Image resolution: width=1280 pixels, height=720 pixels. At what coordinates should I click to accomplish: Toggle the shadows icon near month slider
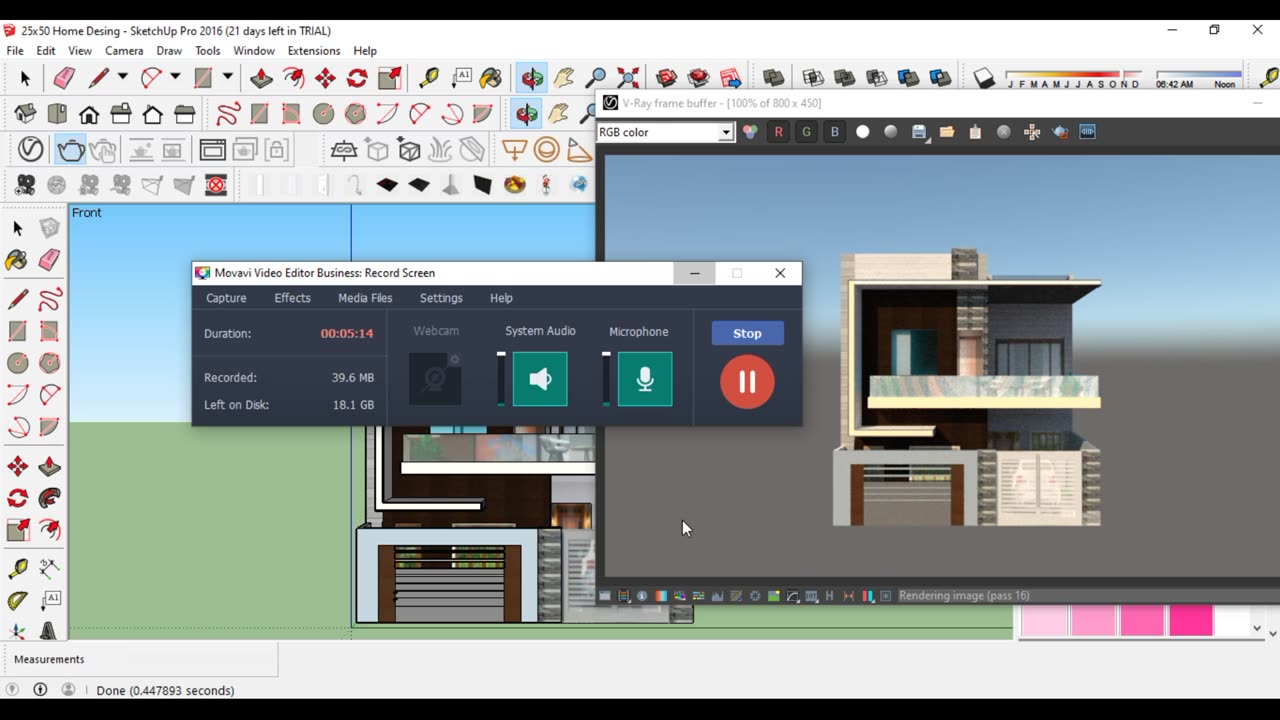[x=984, y=78]
